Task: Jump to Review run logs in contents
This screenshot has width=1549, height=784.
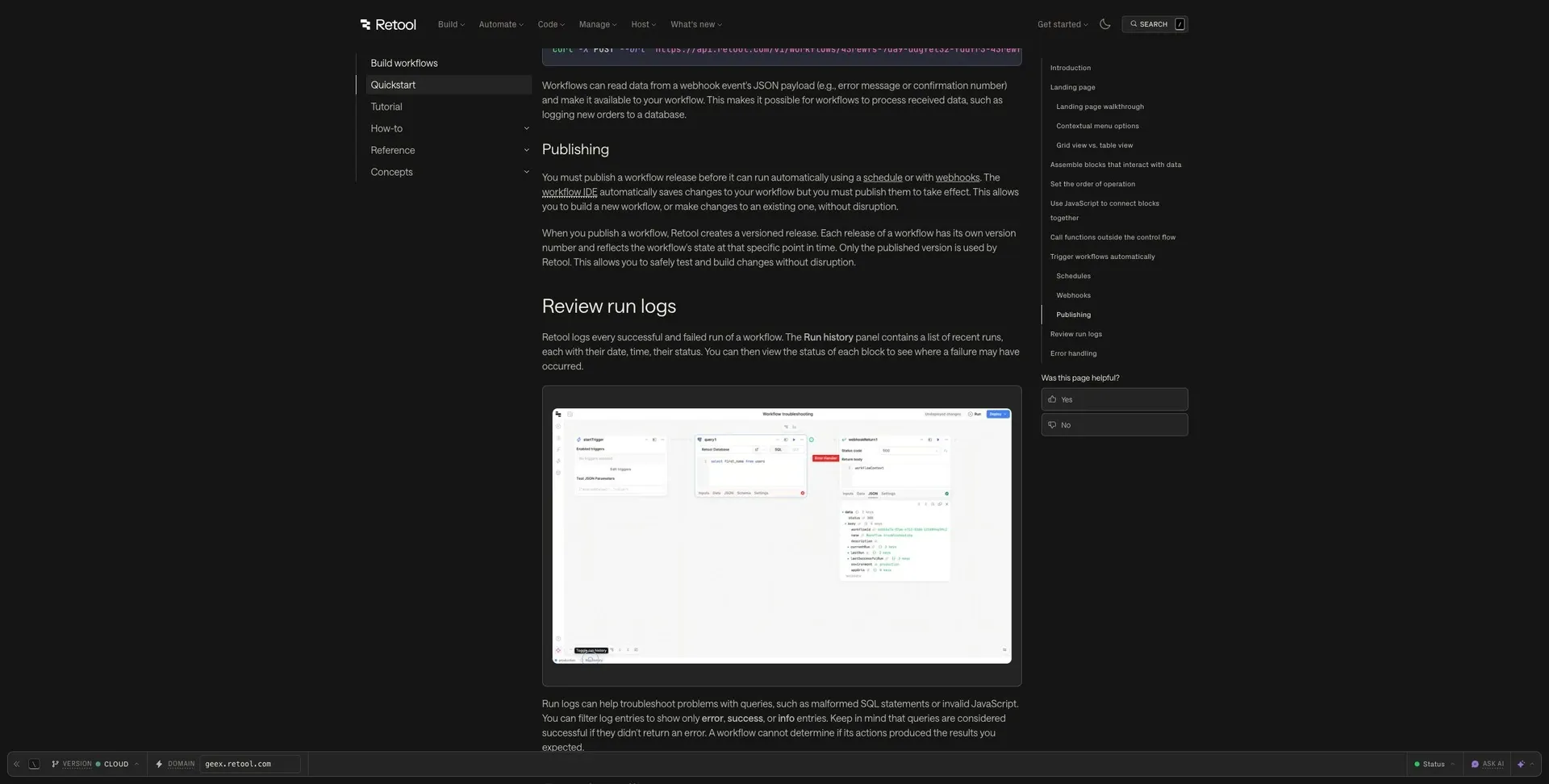Action: click(x=1075, y=334)
